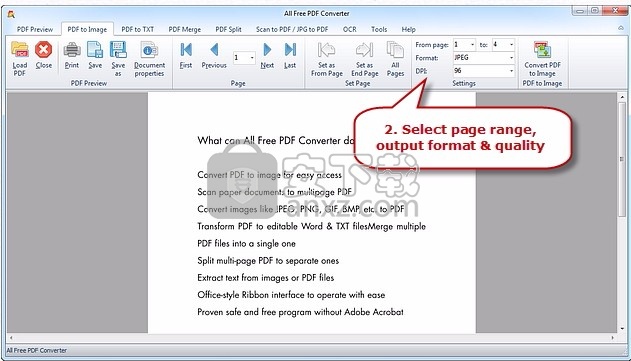Open the PDF Split tab
This screenshot has width=631, height=361.
click(228, 29)
